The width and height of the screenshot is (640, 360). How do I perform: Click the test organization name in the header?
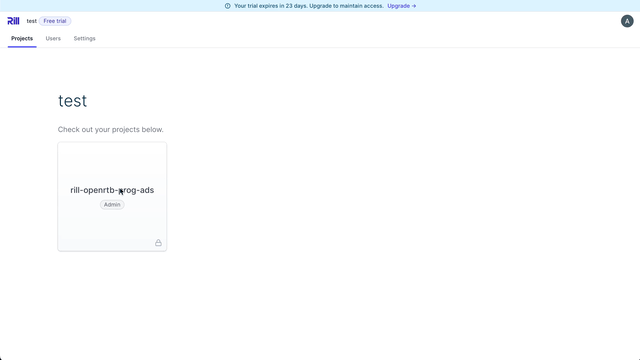[31, 21]
